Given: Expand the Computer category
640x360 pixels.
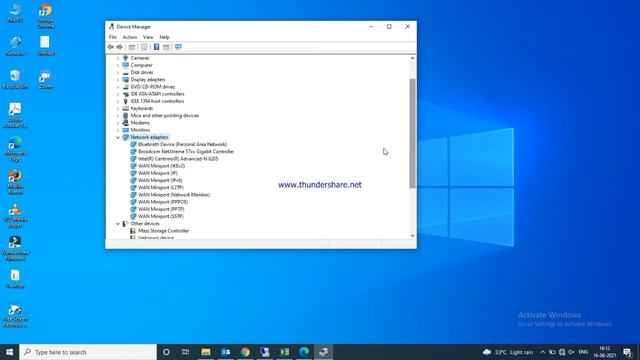Looking at the screenshot, I should pos(118,65).
